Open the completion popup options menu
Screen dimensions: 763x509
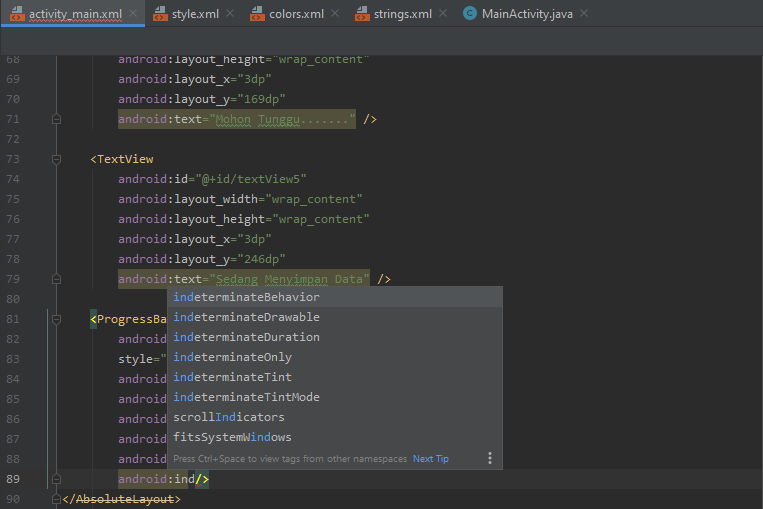pos(490,458)
